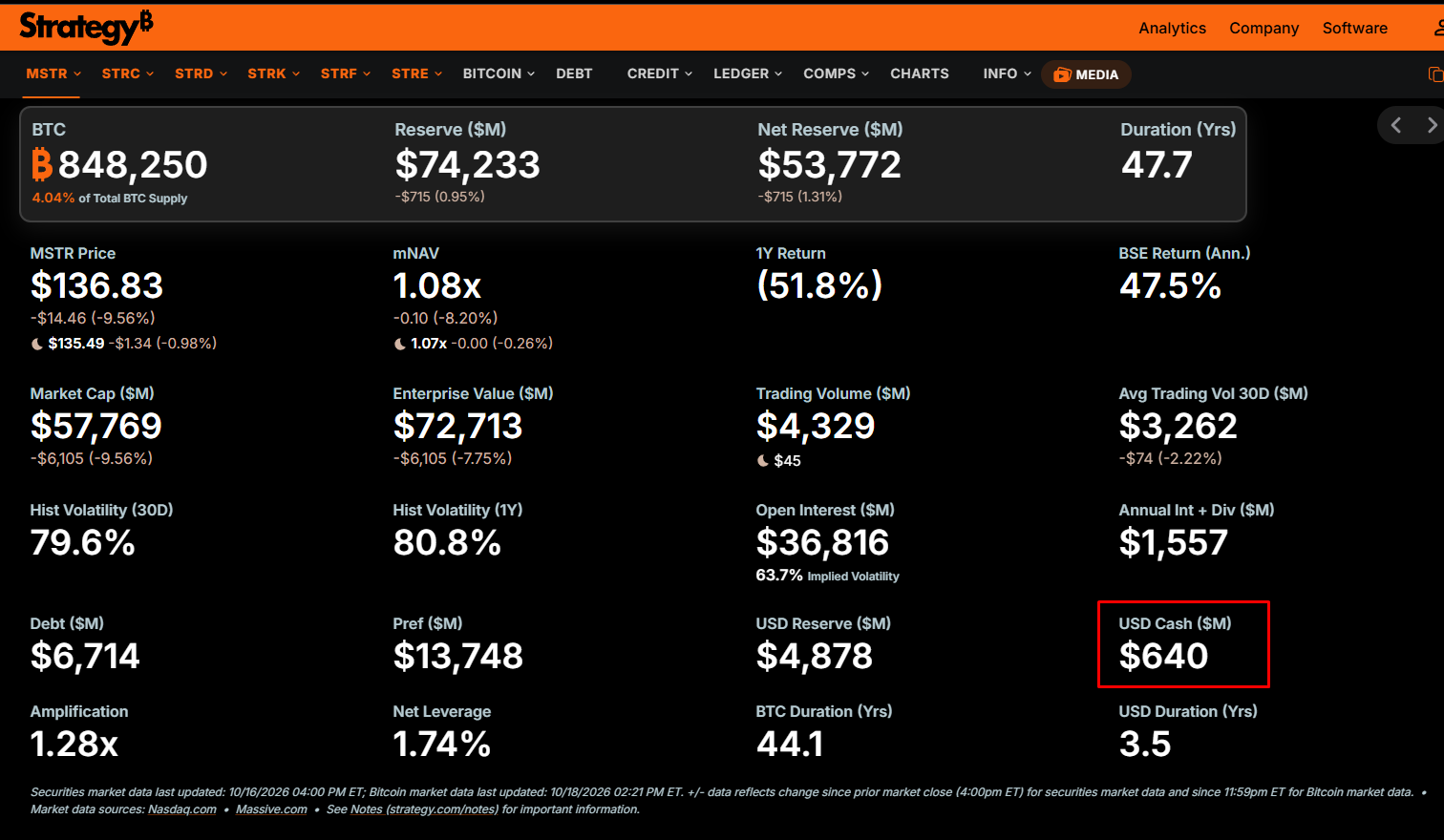Expand the STRC dropdown
The height and width of the screenshot is (840, 1444).
click(x=128, y=73)
